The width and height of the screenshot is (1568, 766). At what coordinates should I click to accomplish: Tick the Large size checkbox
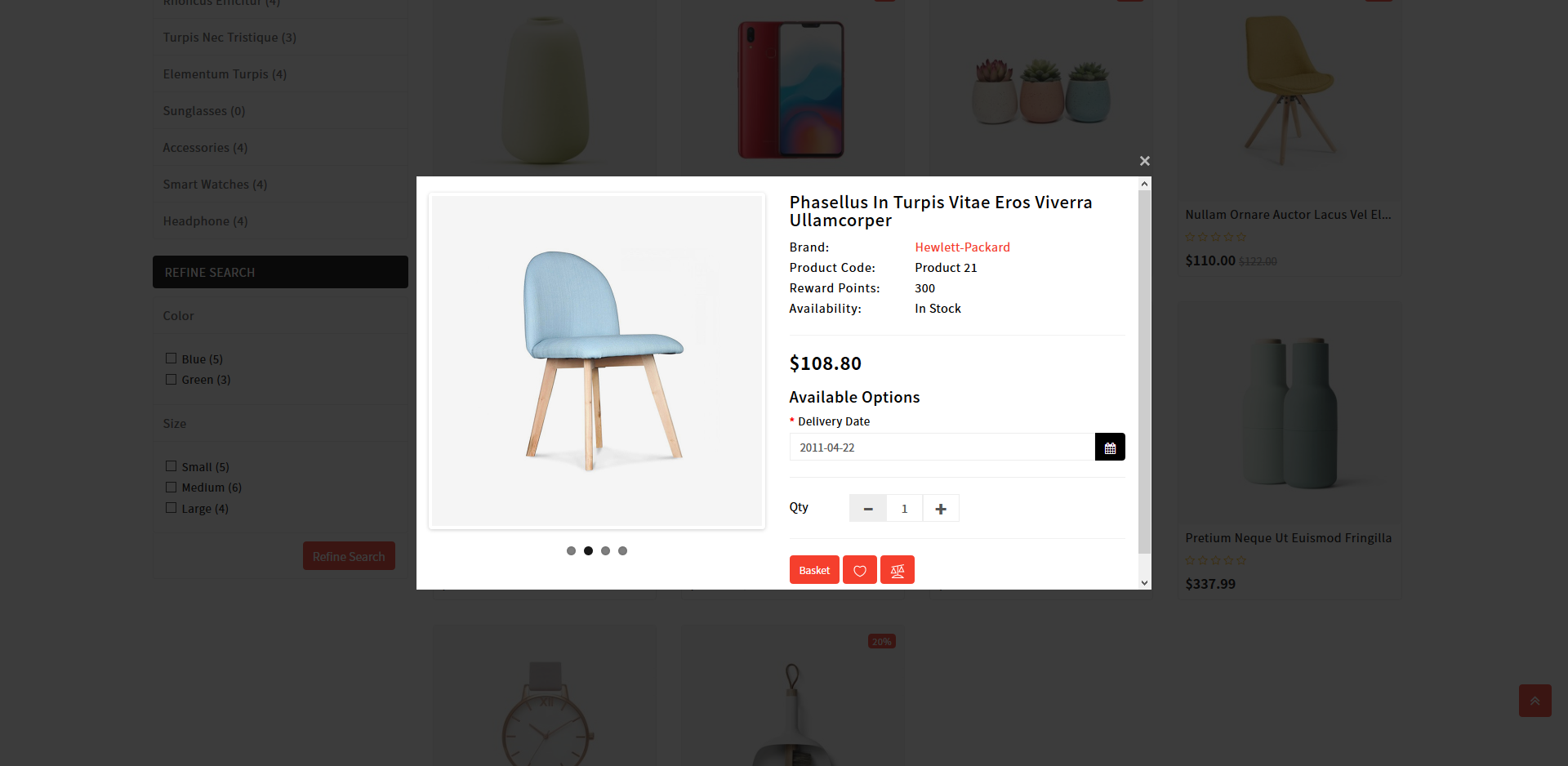(x=171, y=508)
